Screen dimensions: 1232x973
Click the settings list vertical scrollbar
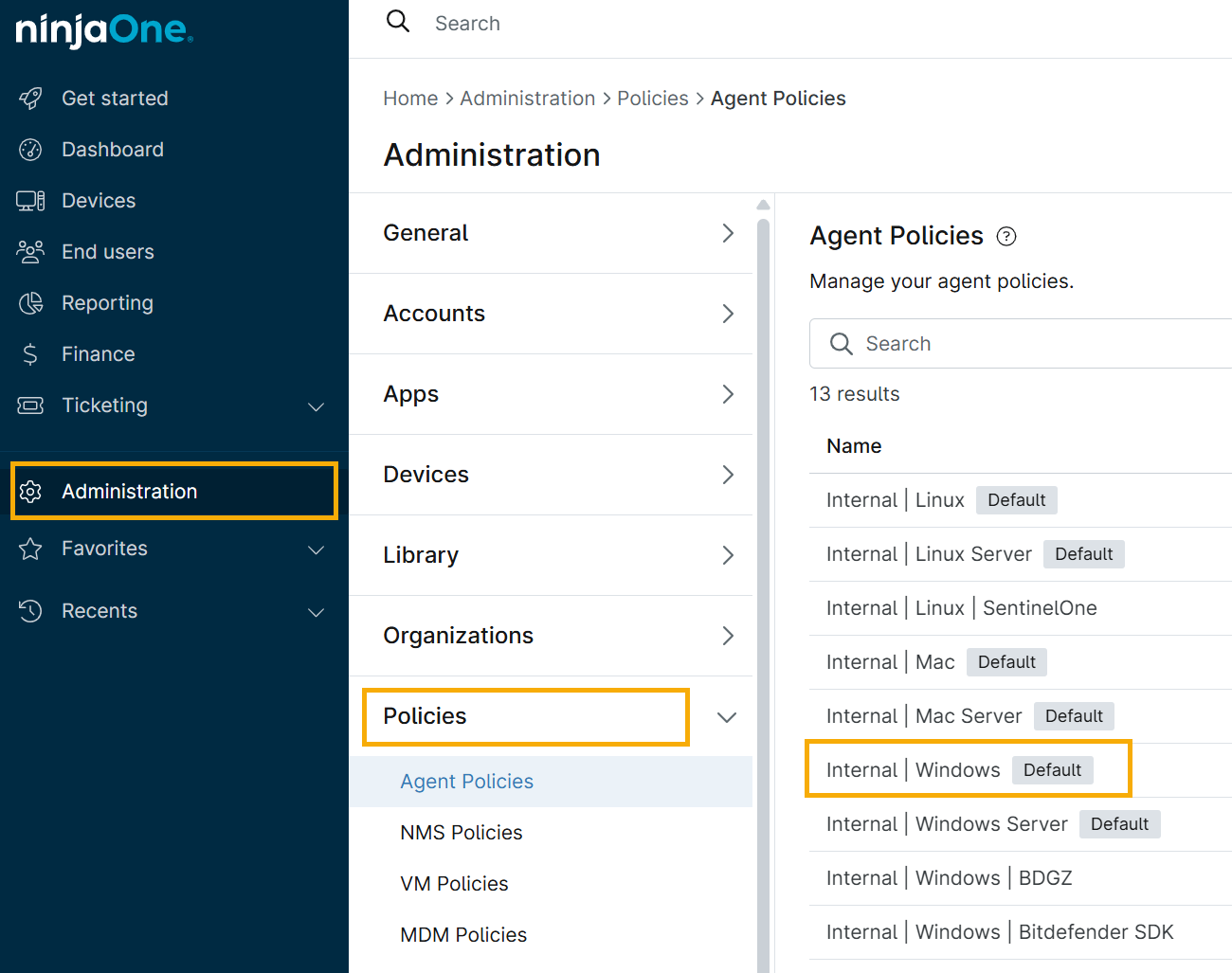(x=763, y=568)
